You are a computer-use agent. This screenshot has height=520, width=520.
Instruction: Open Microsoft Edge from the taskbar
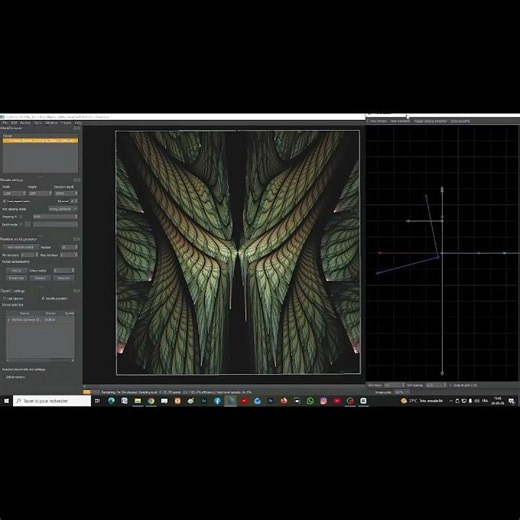pos(111,401)
